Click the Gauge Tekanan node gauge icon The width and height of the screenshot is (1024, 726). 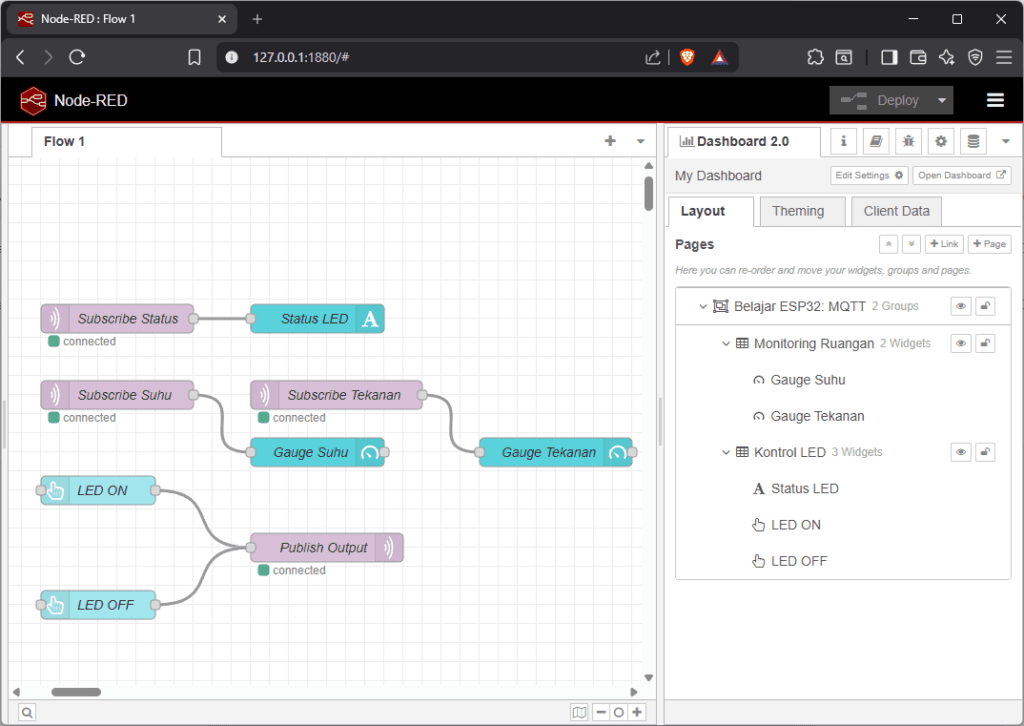618,452
